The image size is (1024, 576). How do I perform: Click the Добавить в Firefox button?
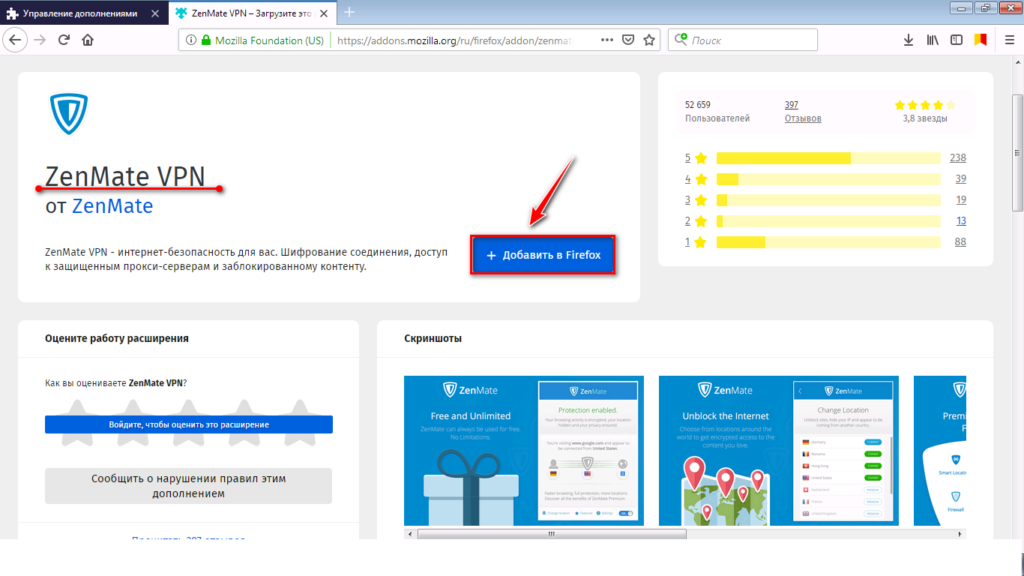click(x=543, y=255)
